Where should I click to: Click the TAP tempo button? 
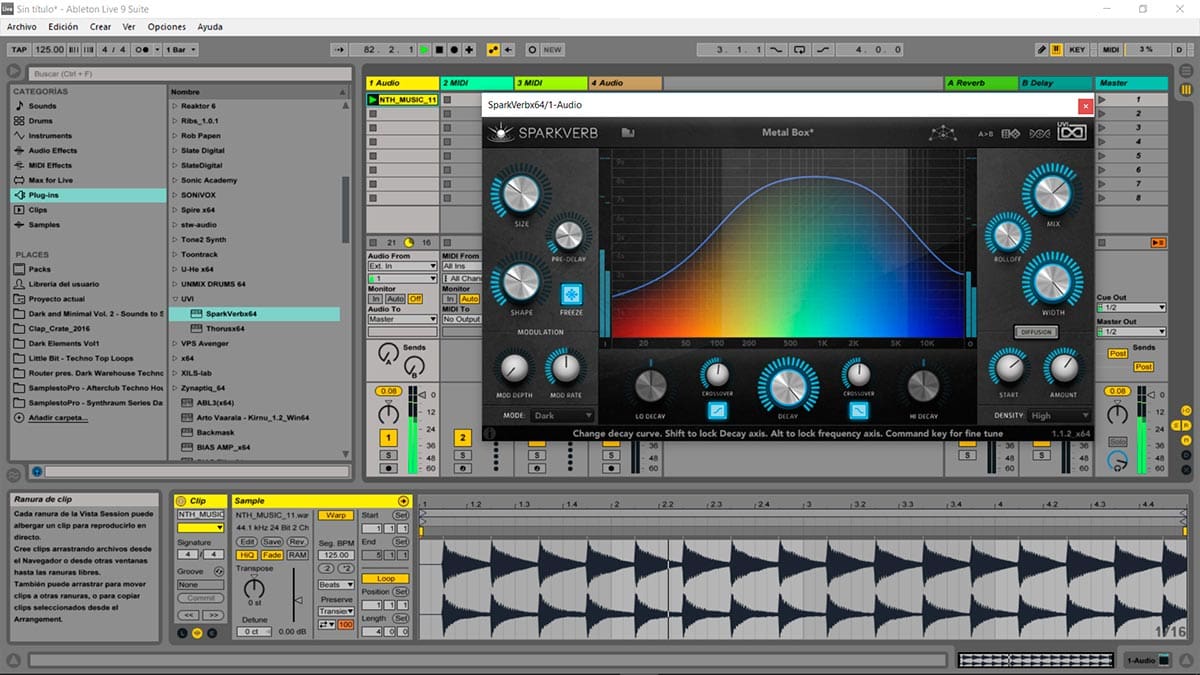19,49
